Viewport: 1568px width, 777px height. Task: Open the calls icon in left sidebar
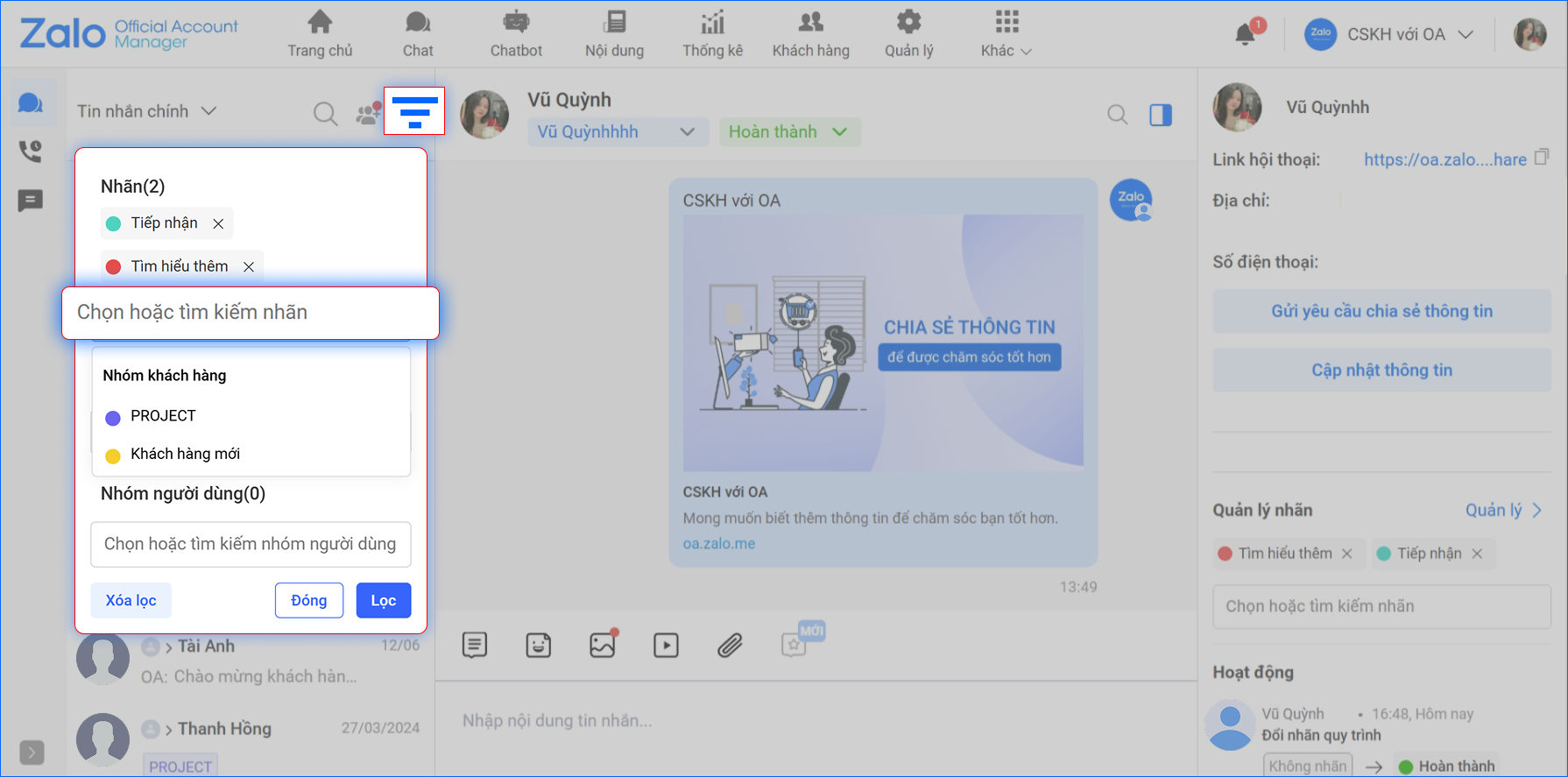pyautogui.click(x=31, y=152)
